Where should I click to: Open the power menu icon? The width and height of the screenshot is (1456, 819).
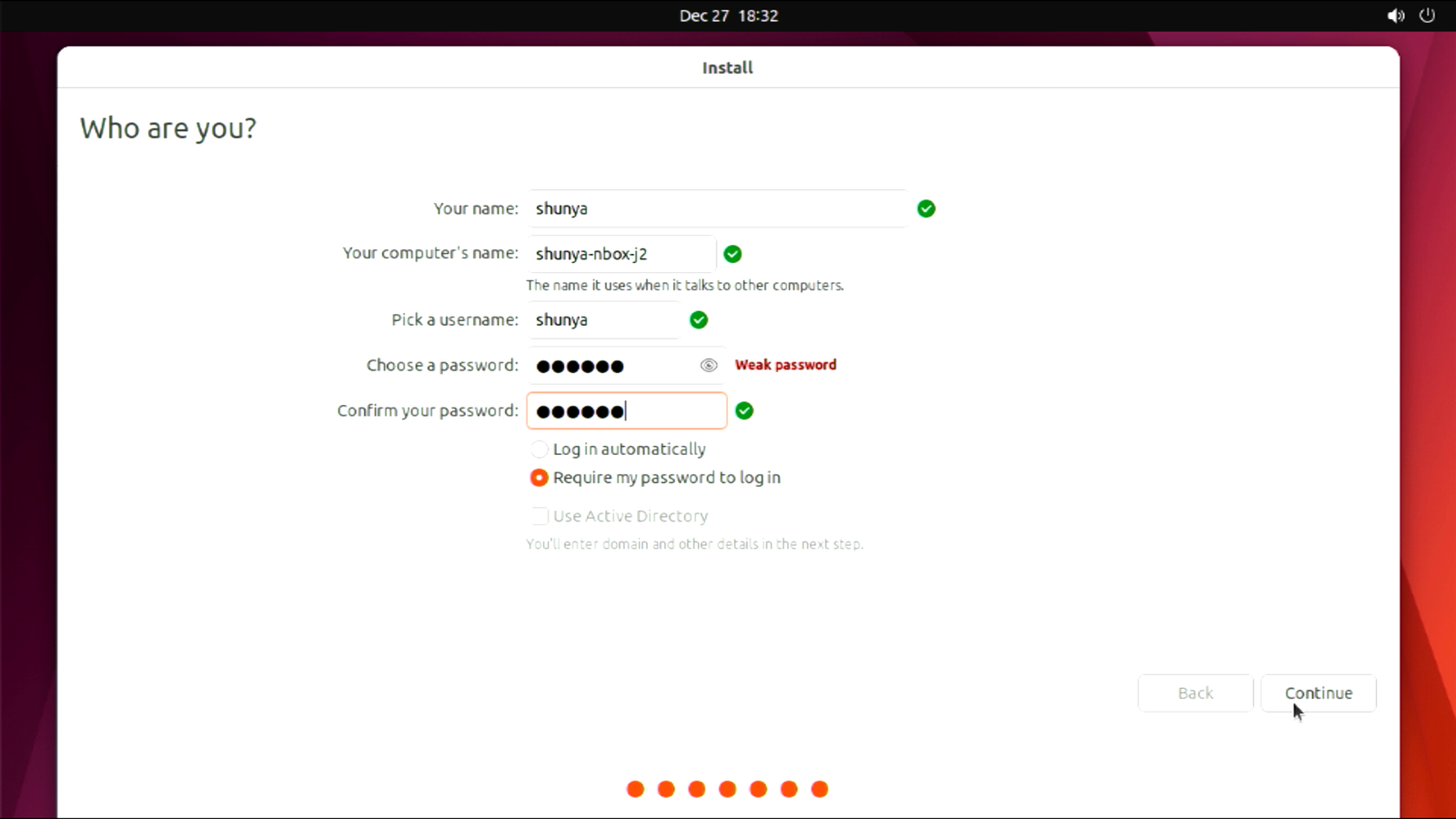click(1427, 15)
